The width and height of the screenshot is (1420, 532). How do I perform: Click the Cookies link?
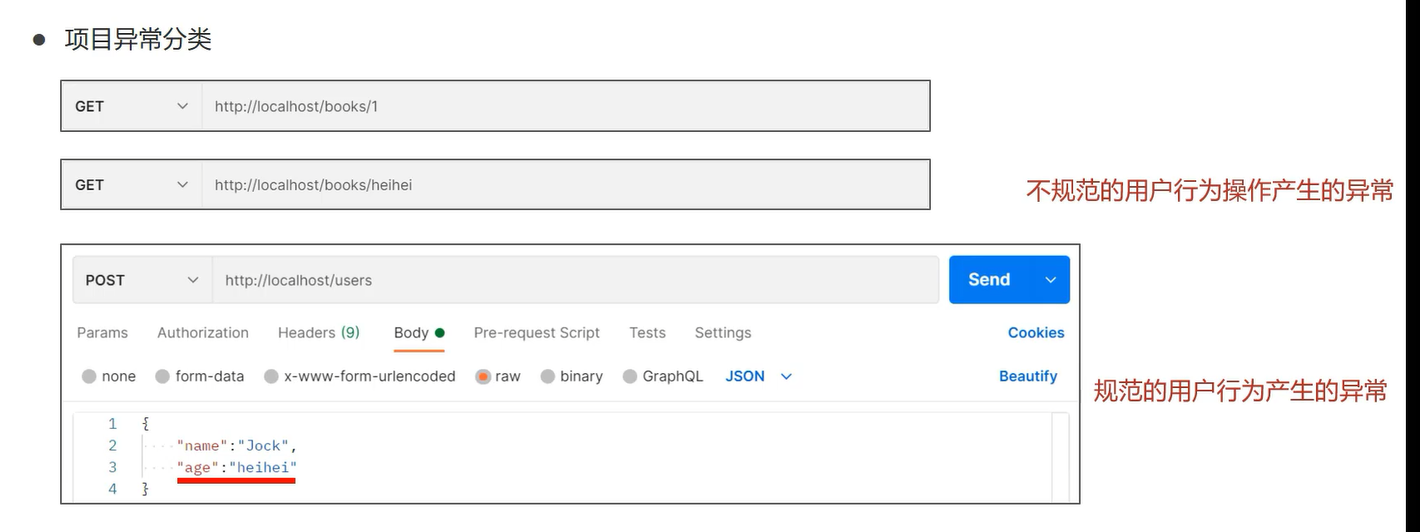pyautogui.click(x=1036, y=333)
